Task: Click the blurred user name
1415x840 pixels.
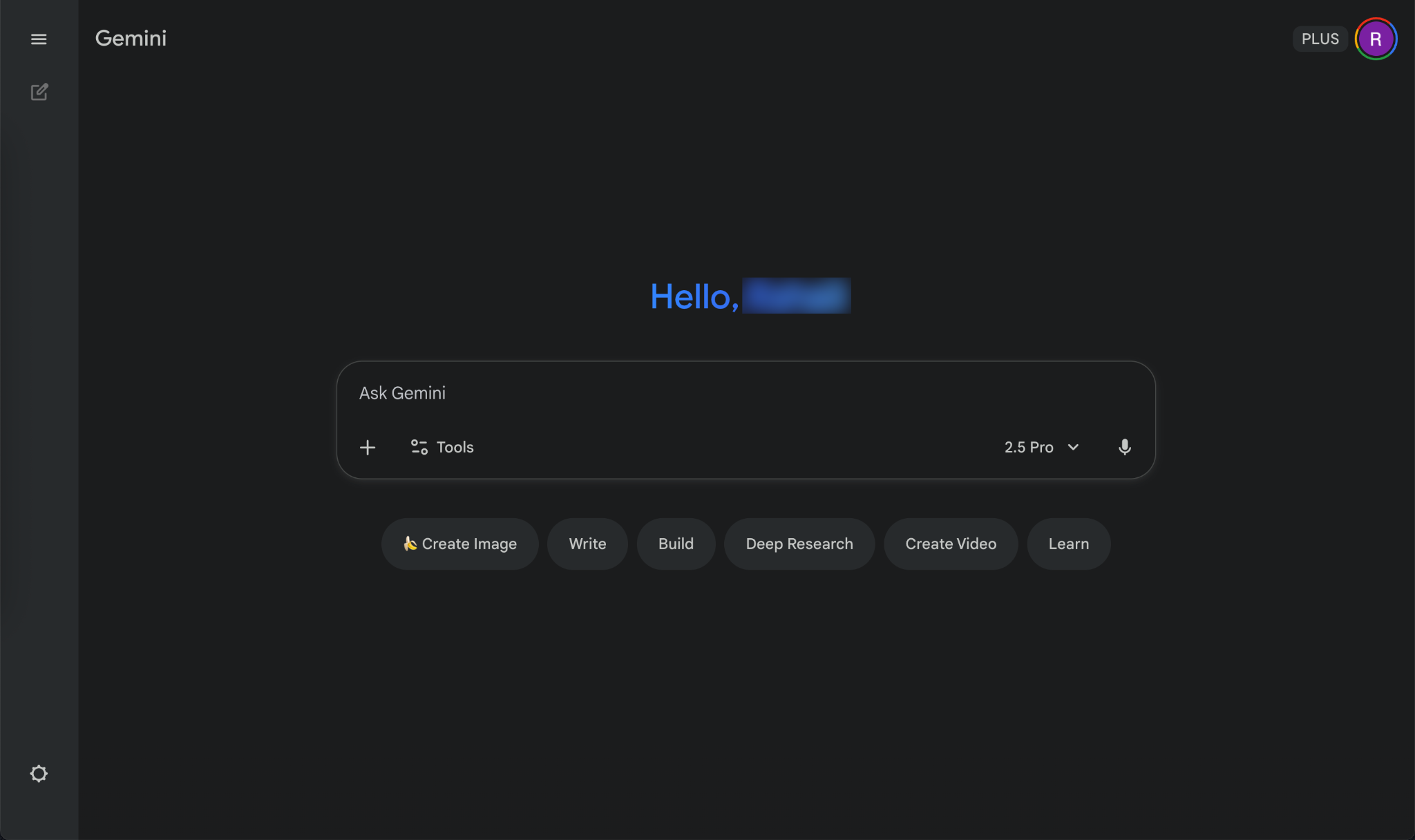Action: (x=796, y=296)
